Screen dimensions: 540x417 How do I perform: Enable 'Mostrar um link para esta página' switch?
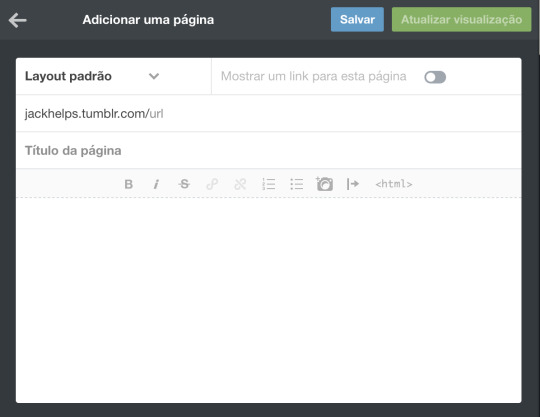tap(435, 77)
